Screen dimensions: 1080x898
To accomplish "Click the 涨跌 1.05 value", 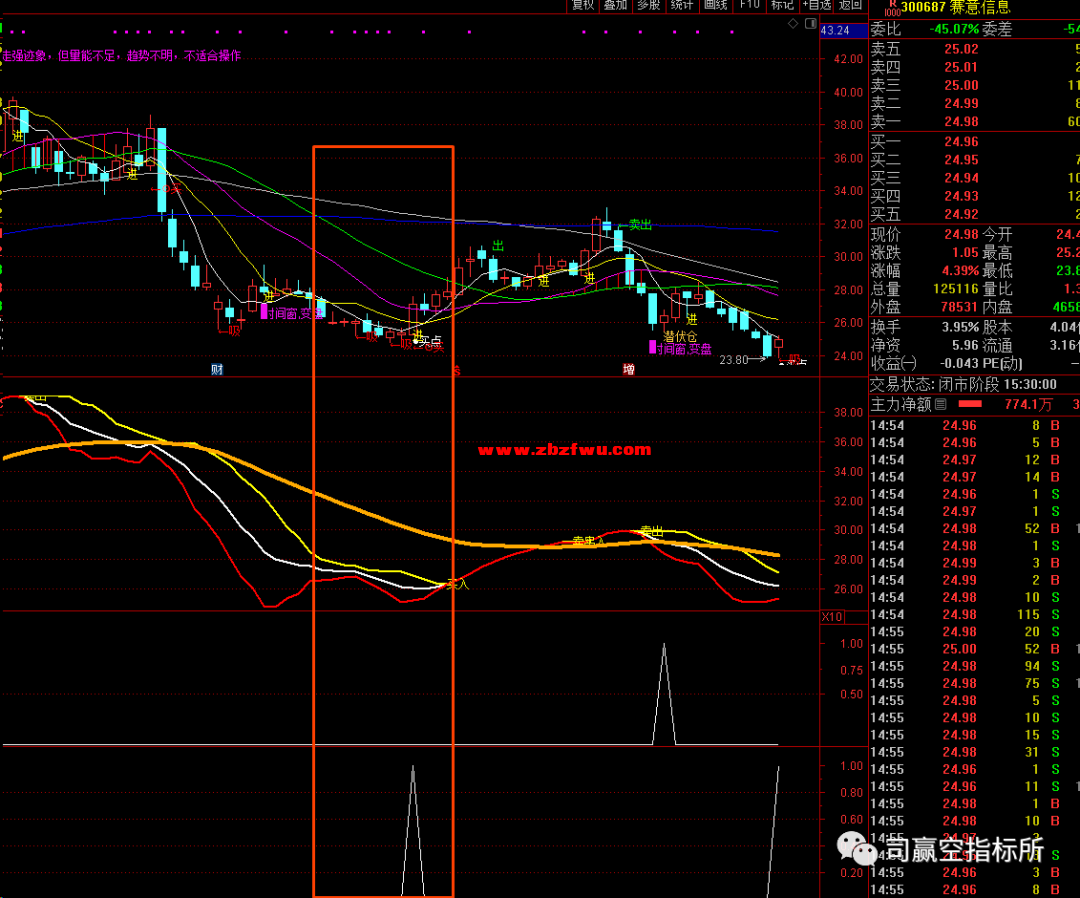I will (x=965, y=253).
